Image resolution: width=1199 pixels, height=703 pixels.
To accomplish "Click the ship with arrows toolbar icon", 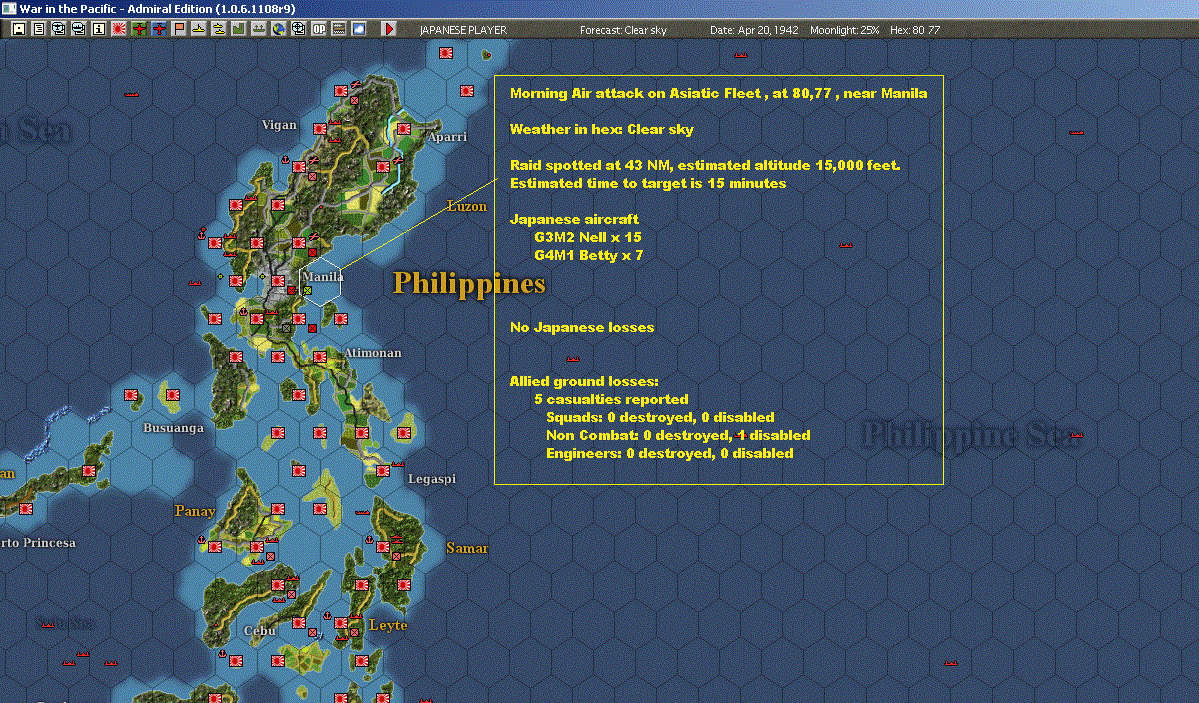I will 258,29.
